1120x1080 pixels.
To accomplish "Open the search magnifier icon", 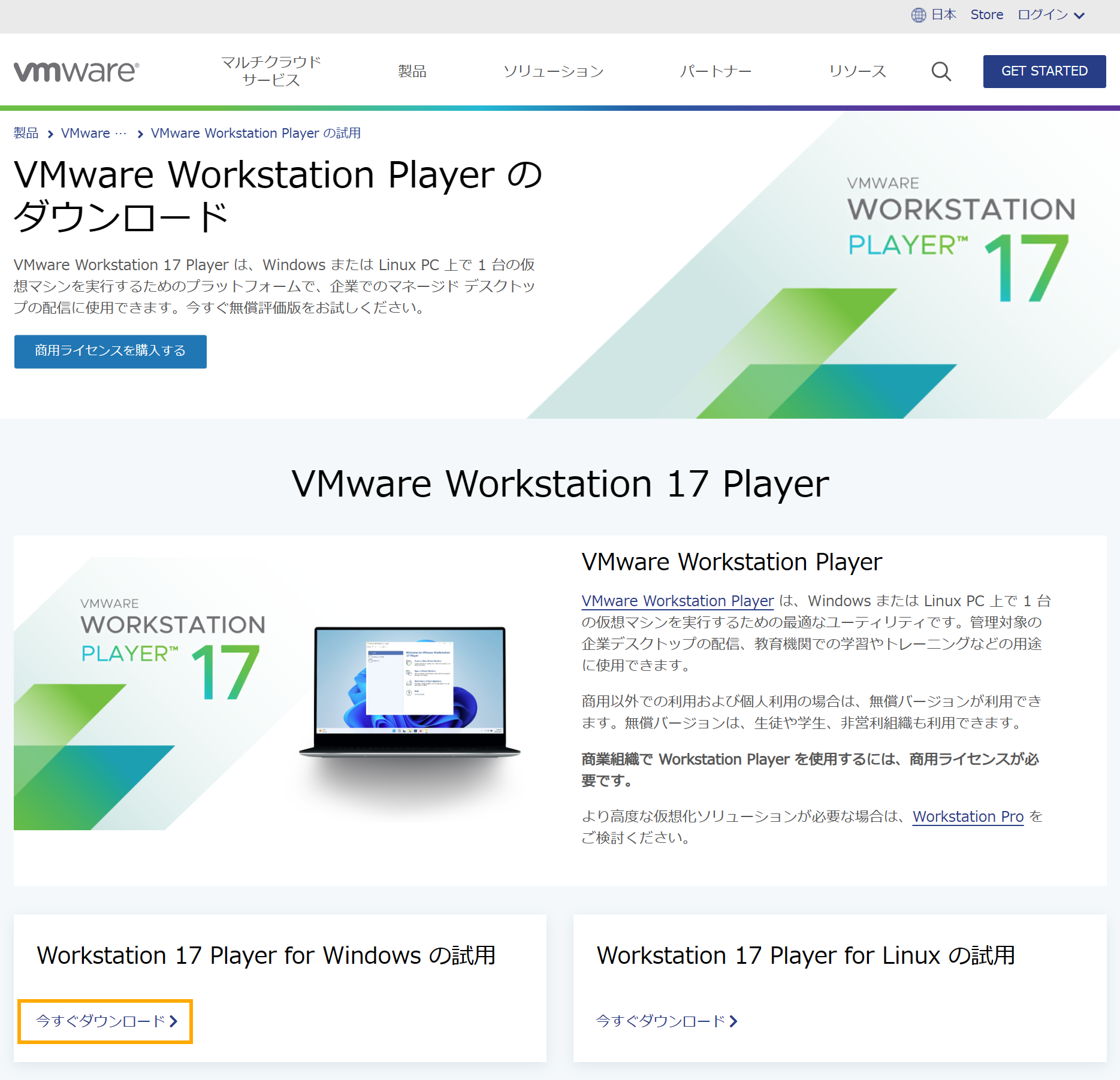I will tap(941, 71).
